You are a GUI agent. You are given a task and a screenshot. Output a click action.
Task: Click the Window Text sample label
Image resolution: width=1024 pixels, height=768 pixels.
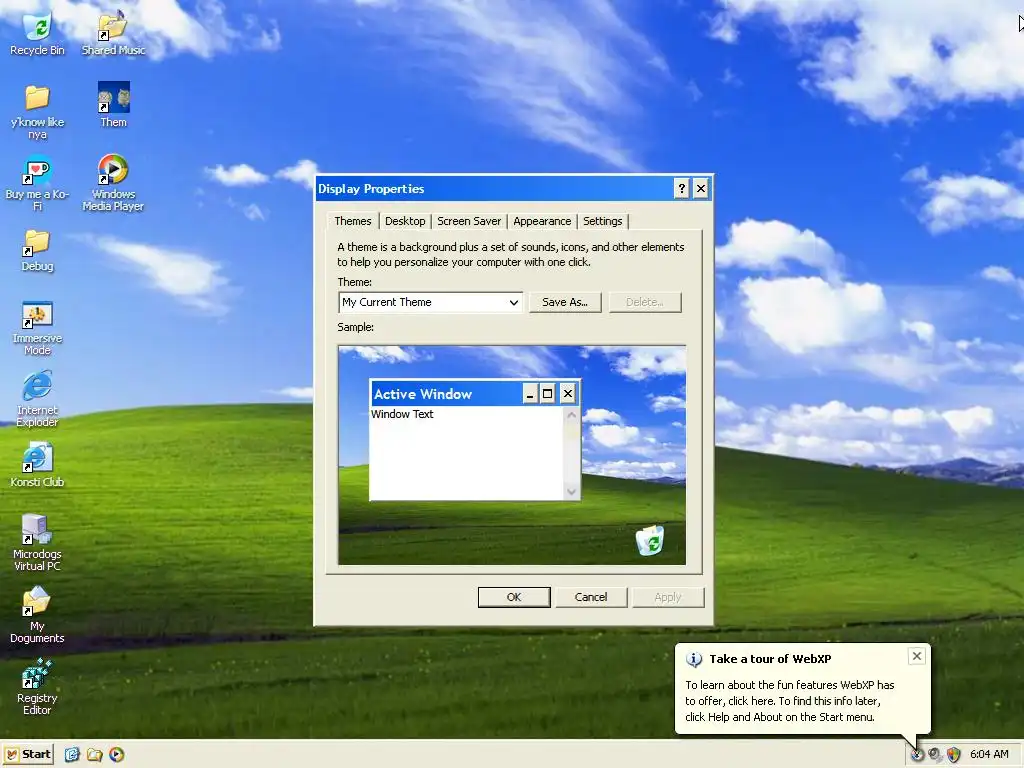tap(402, 414)
